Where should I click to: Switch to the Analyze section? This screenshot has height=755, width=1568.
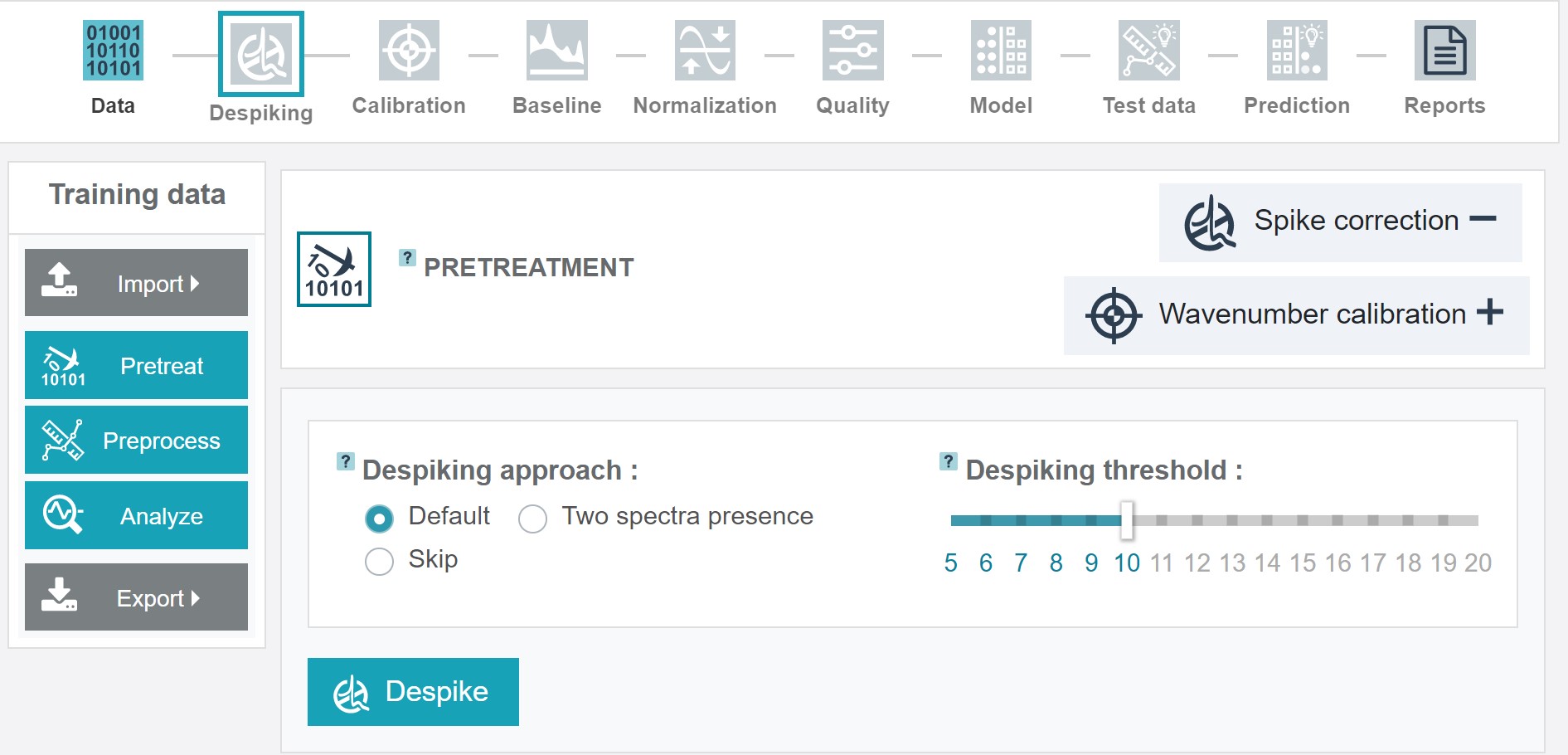136,515
